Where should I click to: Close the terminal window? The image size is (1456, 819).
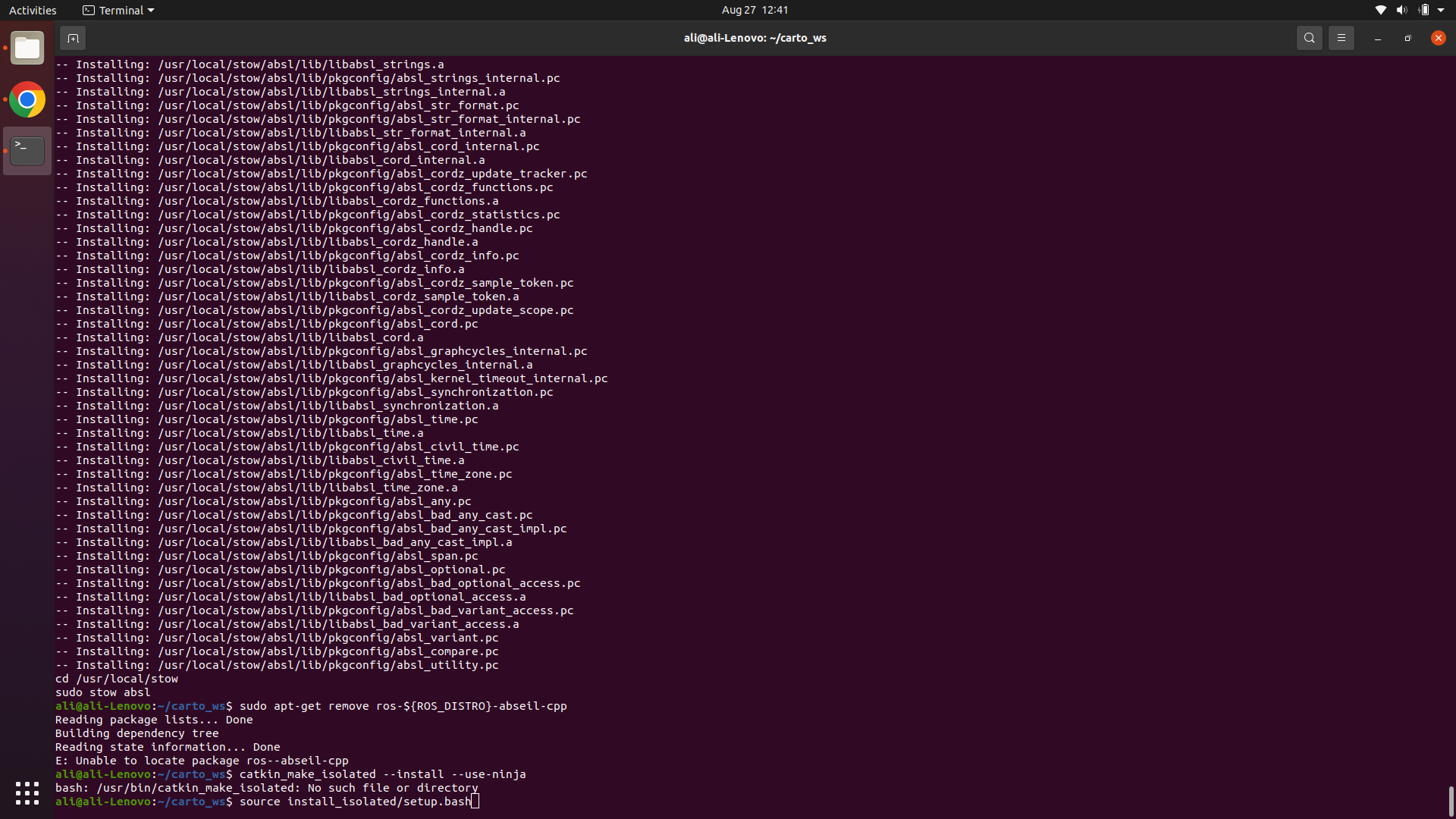(x=1438, y=38)
